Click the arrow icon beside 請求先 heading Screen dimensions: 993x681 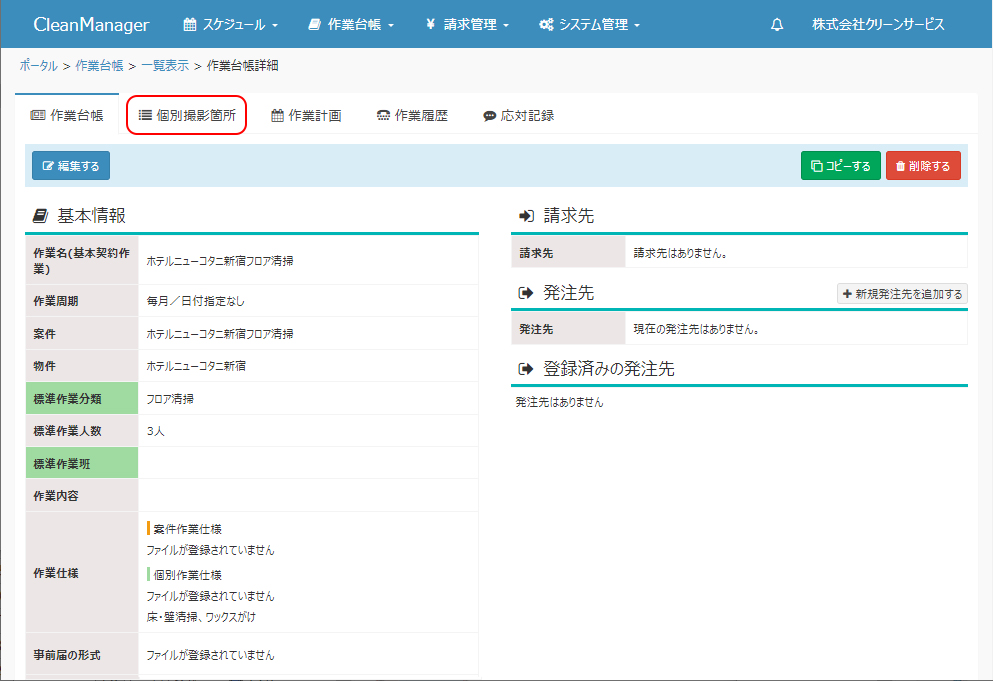(x=525, y=216)
